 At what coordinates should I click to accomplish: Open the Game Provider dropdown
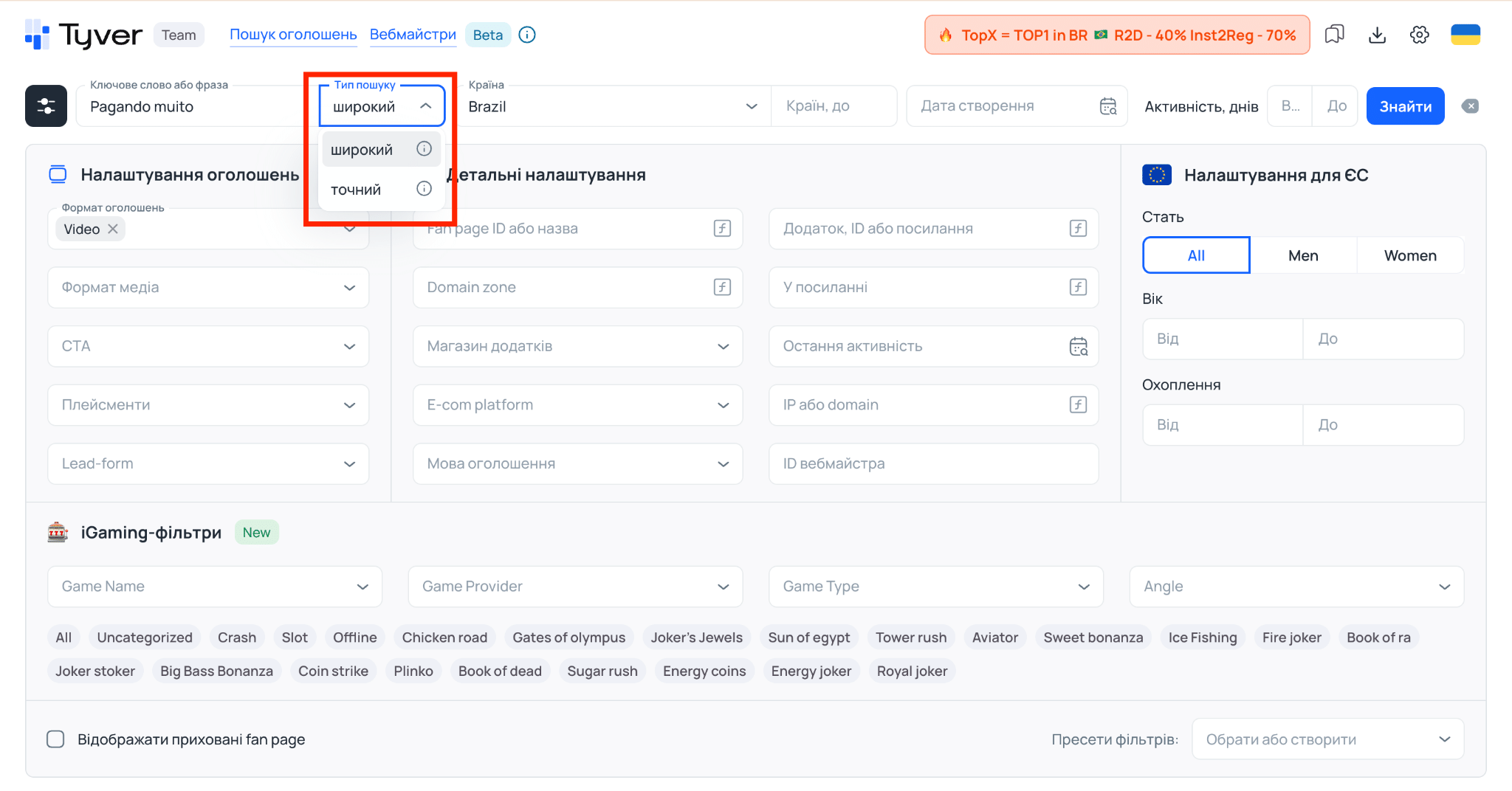[x=575, y=587]
